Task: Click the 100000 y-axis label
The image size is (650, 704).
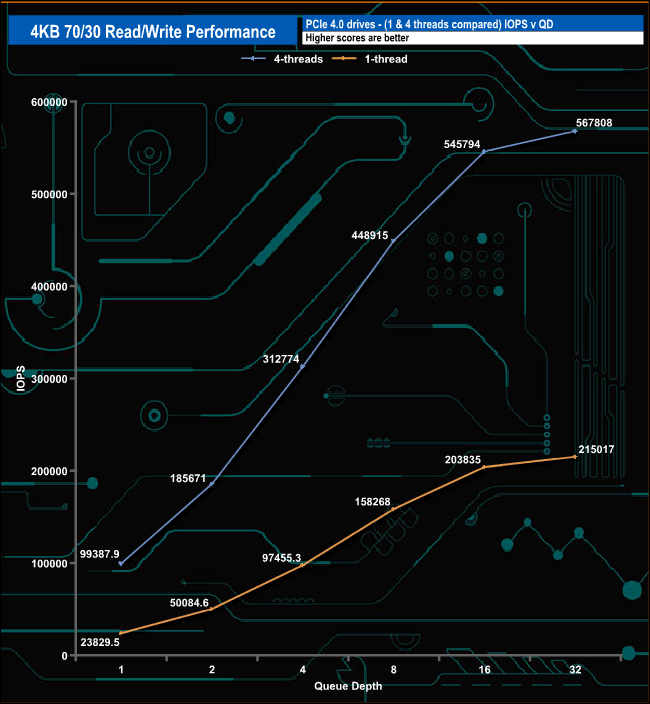Action: pos(49,563)
